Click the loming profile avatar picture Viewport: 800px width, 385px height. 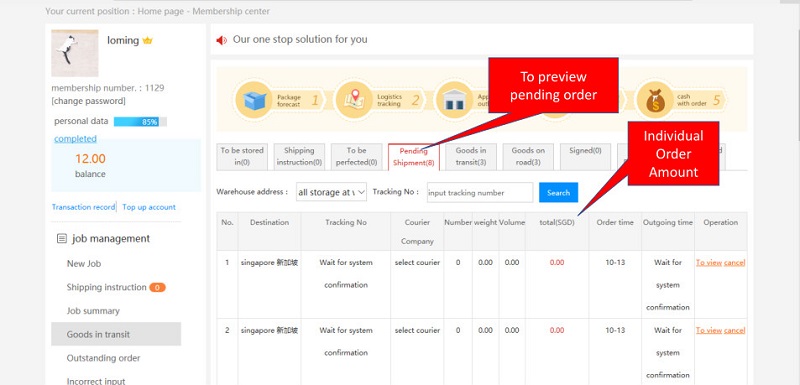pos(75,53)
